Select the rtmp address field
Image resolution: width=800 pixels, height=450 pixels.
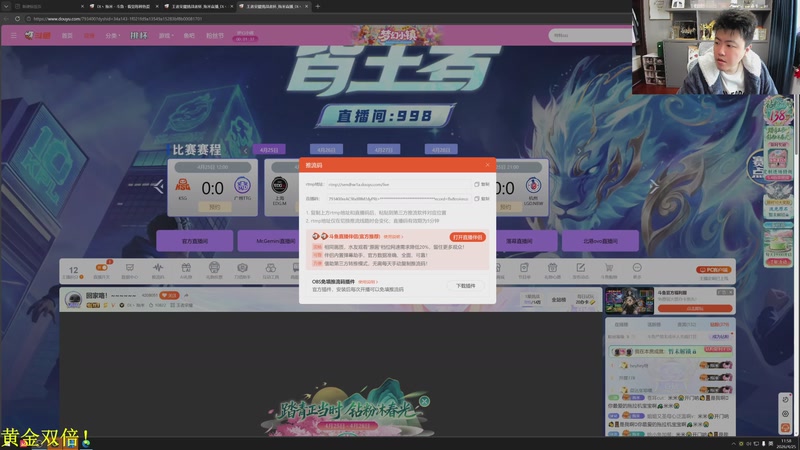click(399, 184)
